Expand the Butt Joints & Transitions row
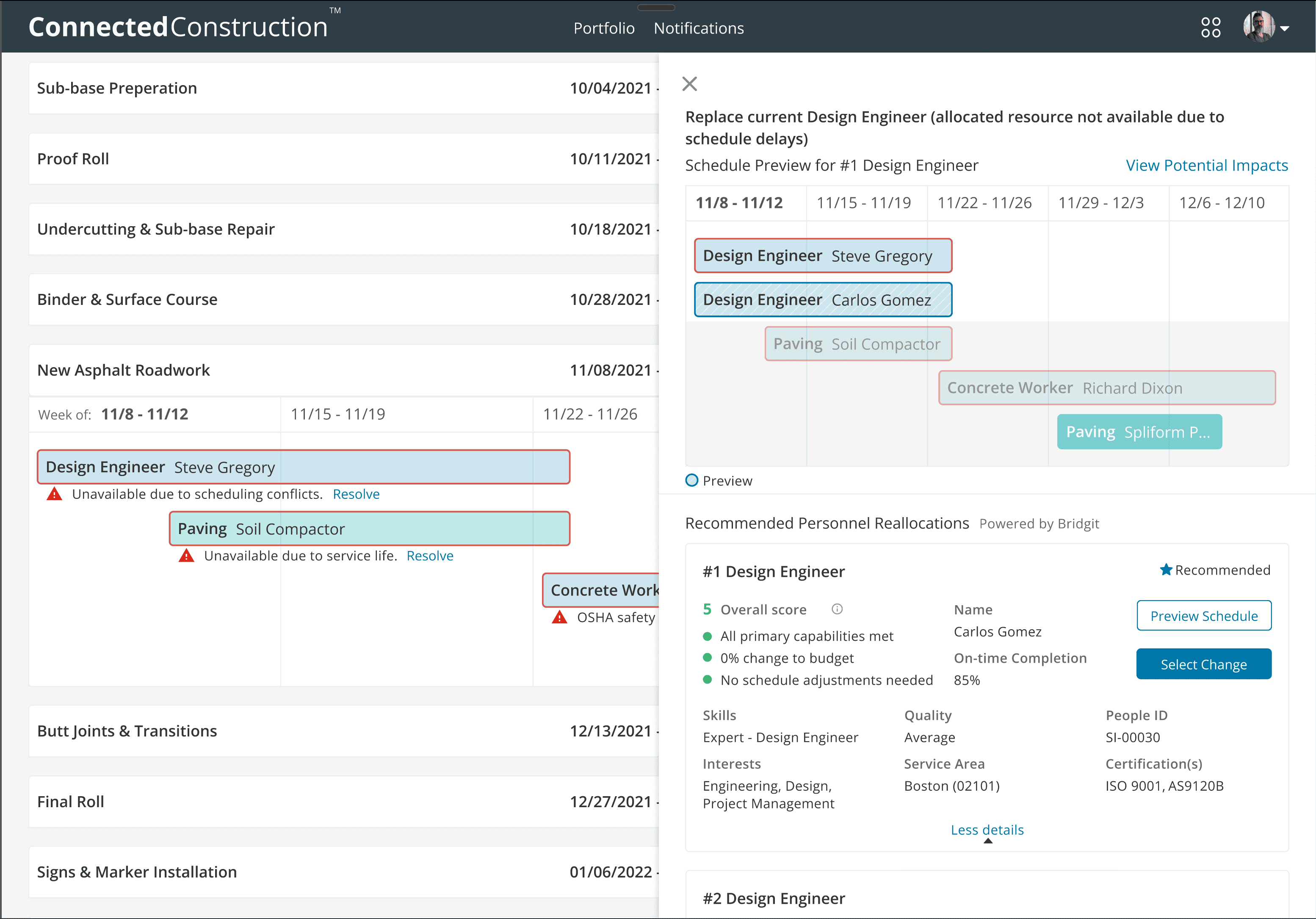This screenshot has width=1316, height=919. (x=344, y=731)
